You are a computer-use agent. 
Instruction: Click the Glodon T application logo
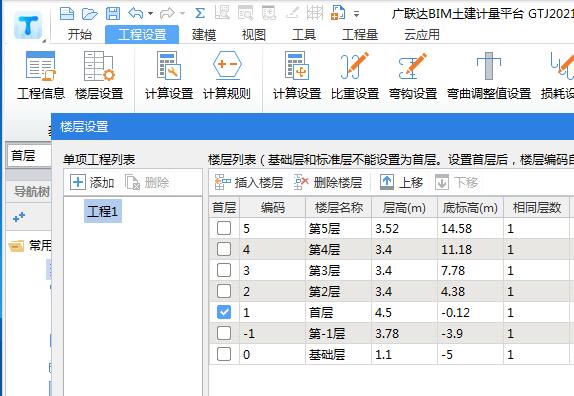click(28, 26)
